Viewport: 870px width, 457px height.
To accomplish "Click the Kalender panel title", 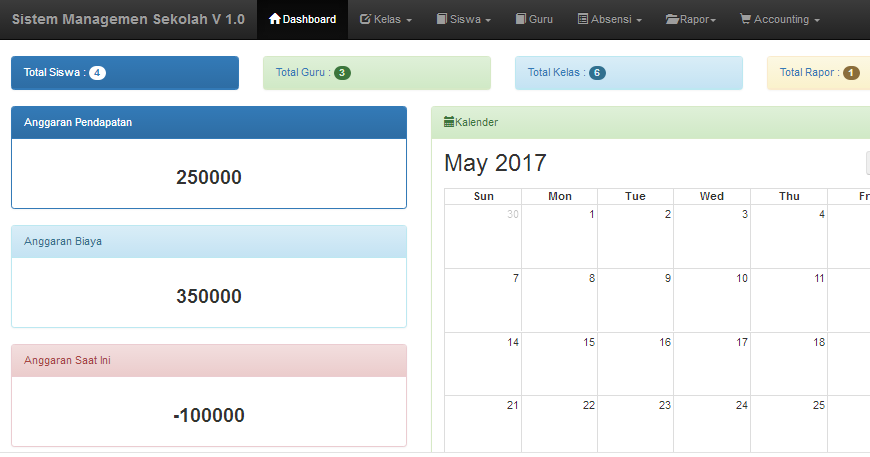I will 476,122.
